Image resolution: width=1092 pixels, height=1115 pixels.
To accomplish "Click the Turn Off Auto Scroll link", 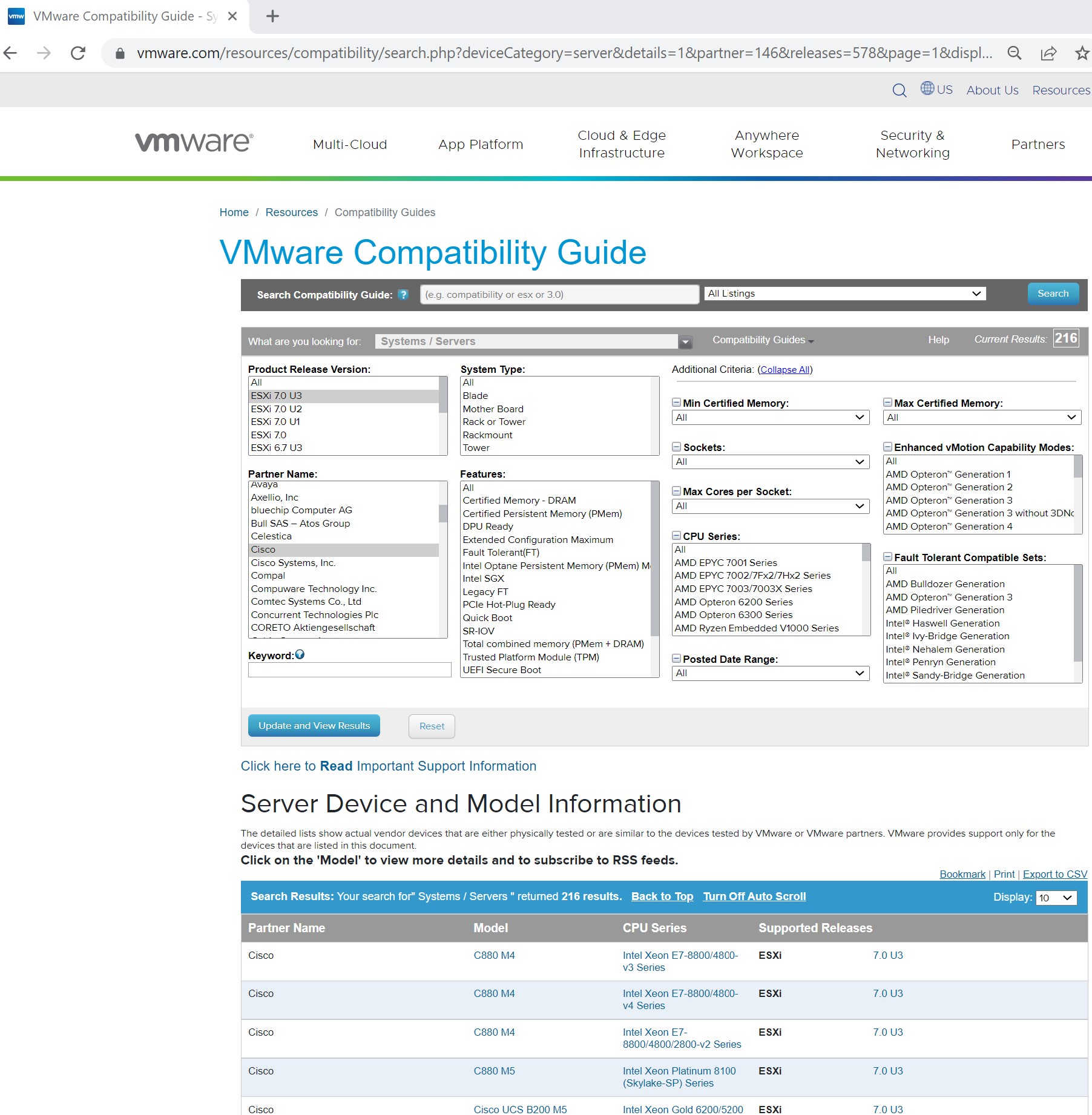I will 754,896.
